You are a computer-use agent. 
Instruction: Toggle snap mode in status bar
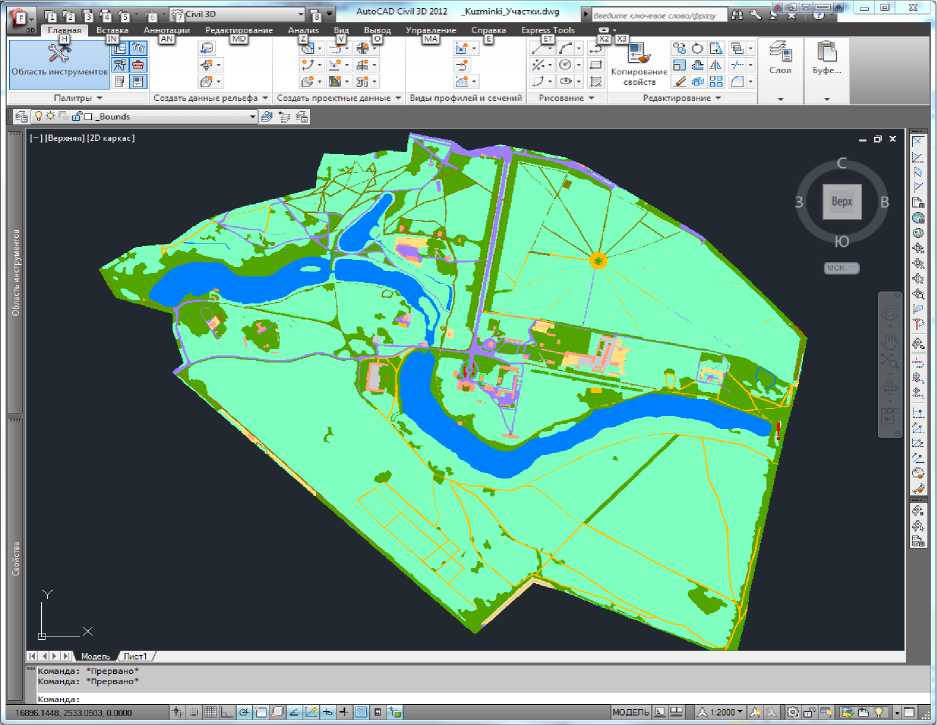(194, 713)
